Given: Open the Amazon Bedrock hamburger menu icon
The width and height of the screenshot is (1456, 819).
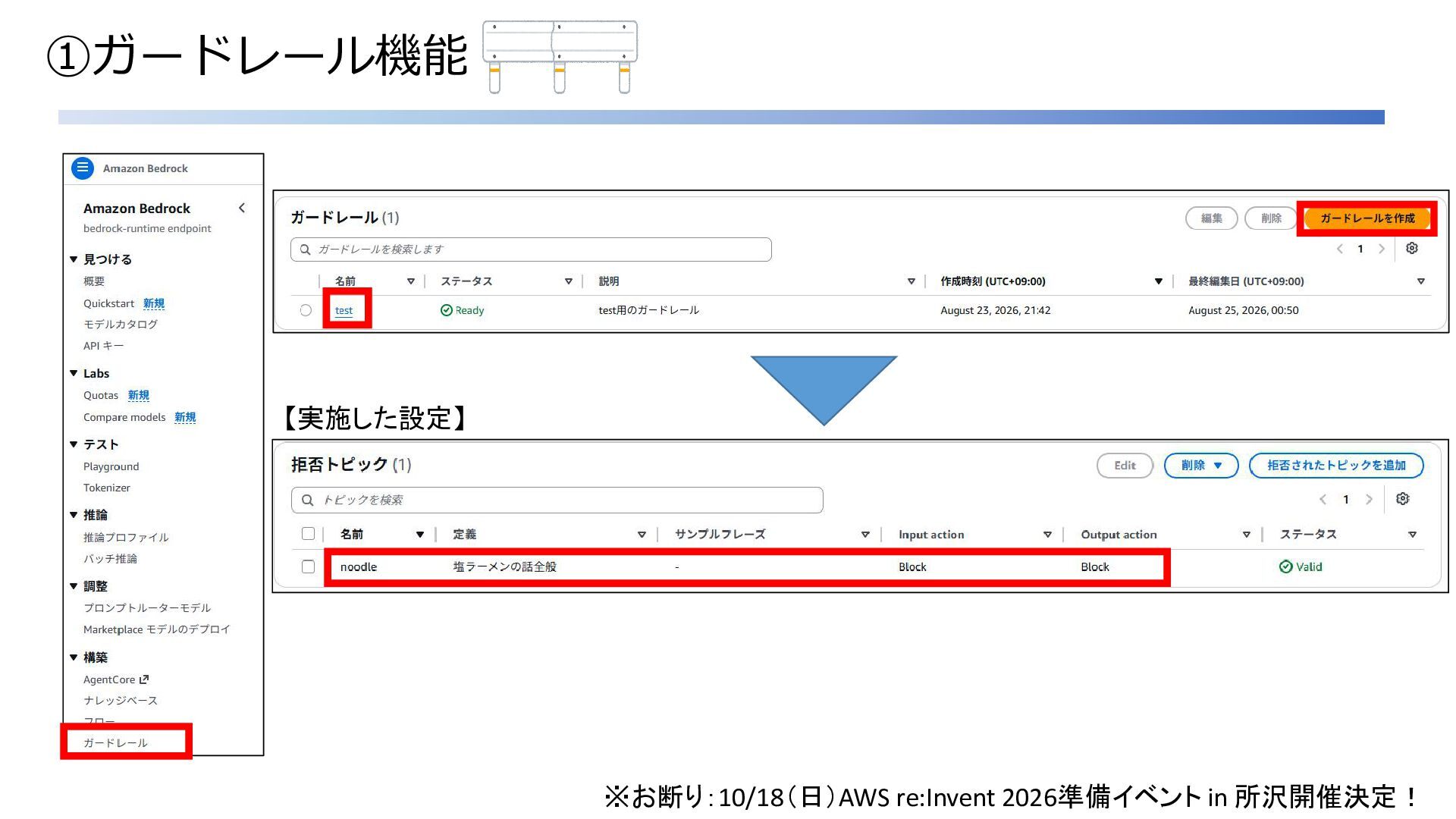Looking at the screenshot, I should pos(83,168).
